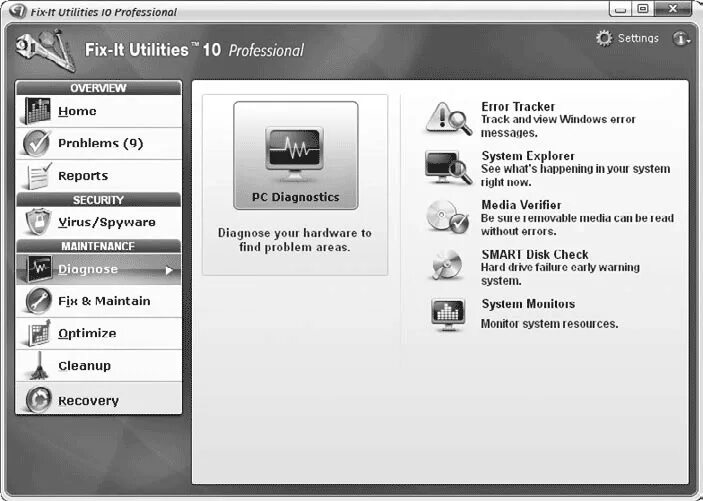703x501 pixels.
Task: Click the OVERVIEW section header
Action: point(99,88)
